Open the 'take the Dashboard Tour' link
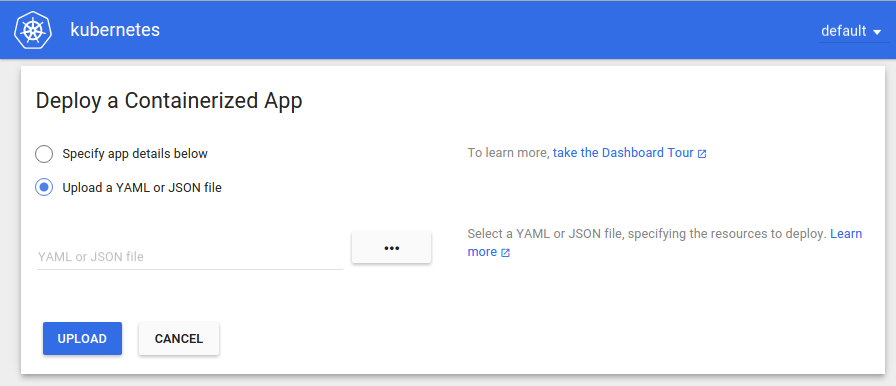The height and width of the screenshot is (386, 896). click(x=630, y=153)
